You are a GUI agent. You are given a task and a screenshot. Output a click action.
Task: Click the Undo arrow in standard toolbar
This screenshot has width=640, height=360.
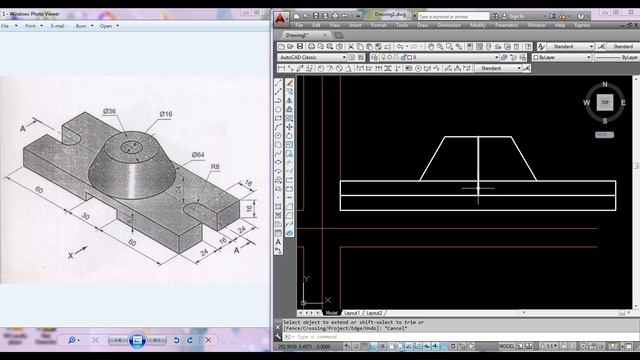[x=400, y=47]
